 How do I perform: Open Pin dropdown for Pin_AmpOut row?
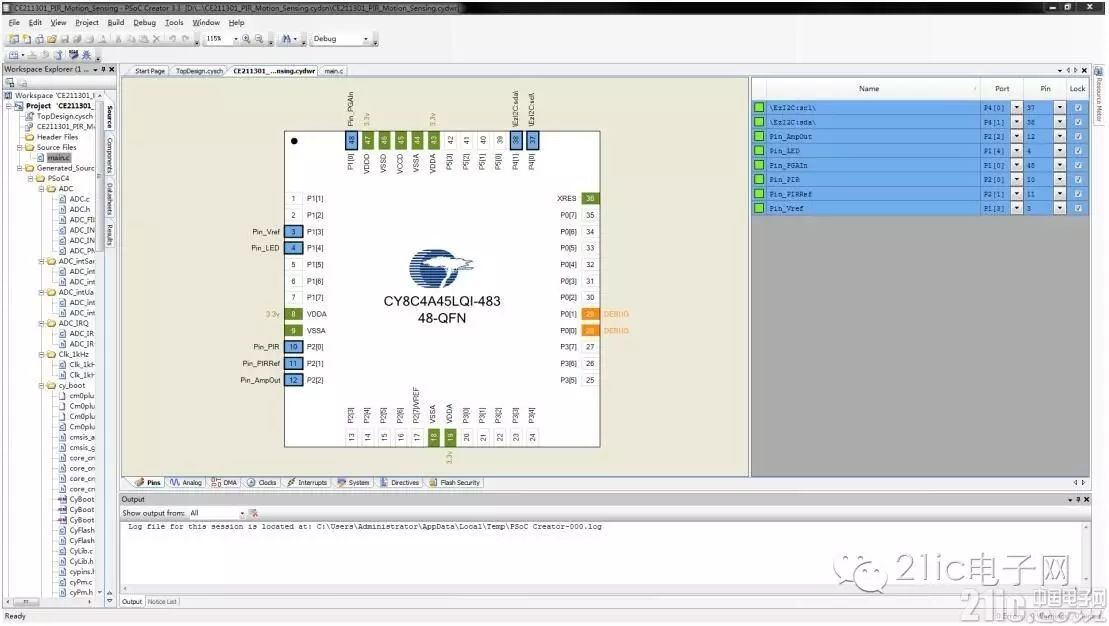(x=1059, y=137)
